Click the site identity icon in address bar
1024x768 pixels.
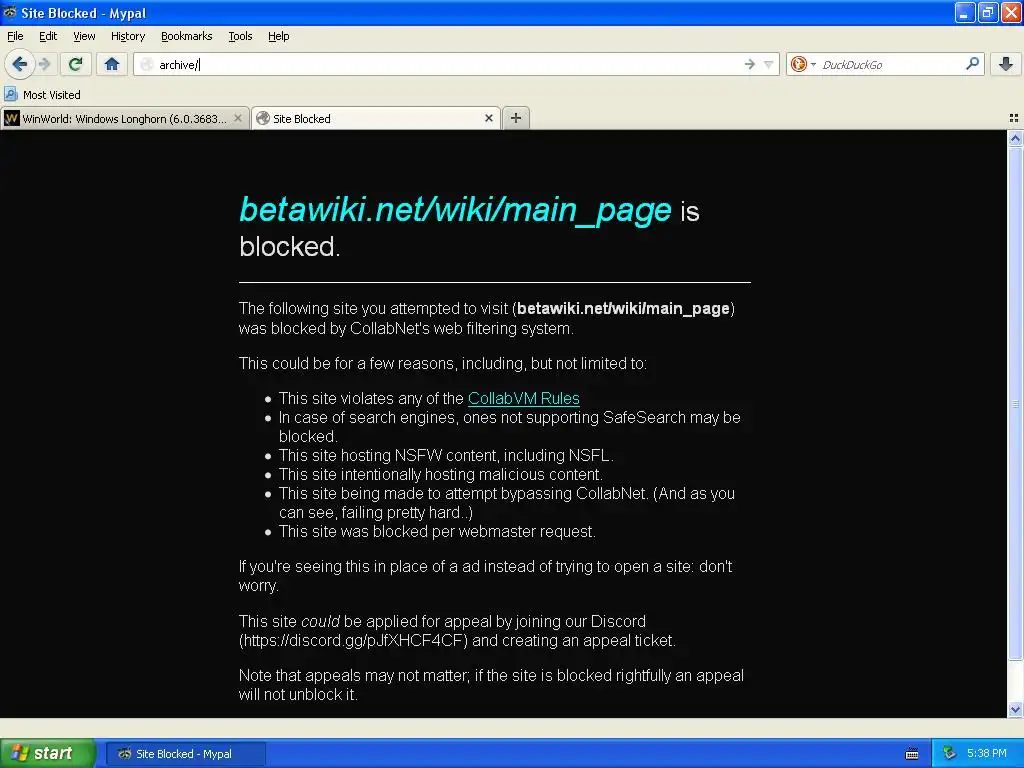click(147, 64)
